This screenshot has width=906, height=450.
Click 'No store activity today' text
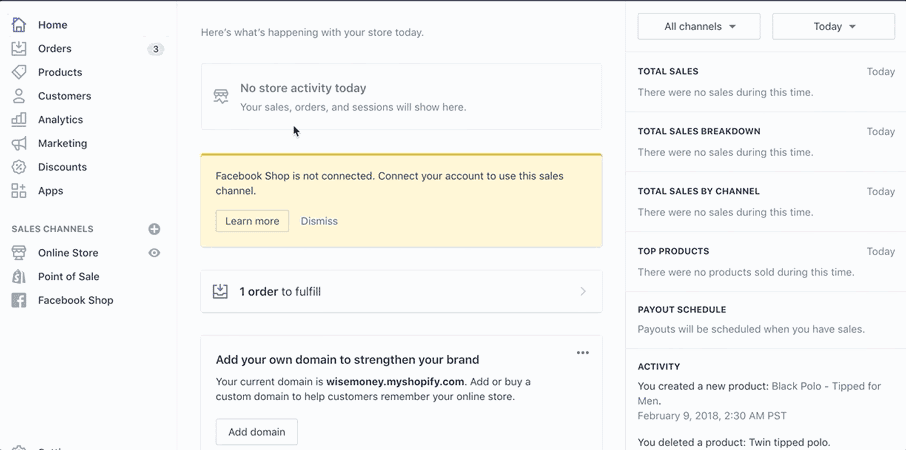coord(303,88)
